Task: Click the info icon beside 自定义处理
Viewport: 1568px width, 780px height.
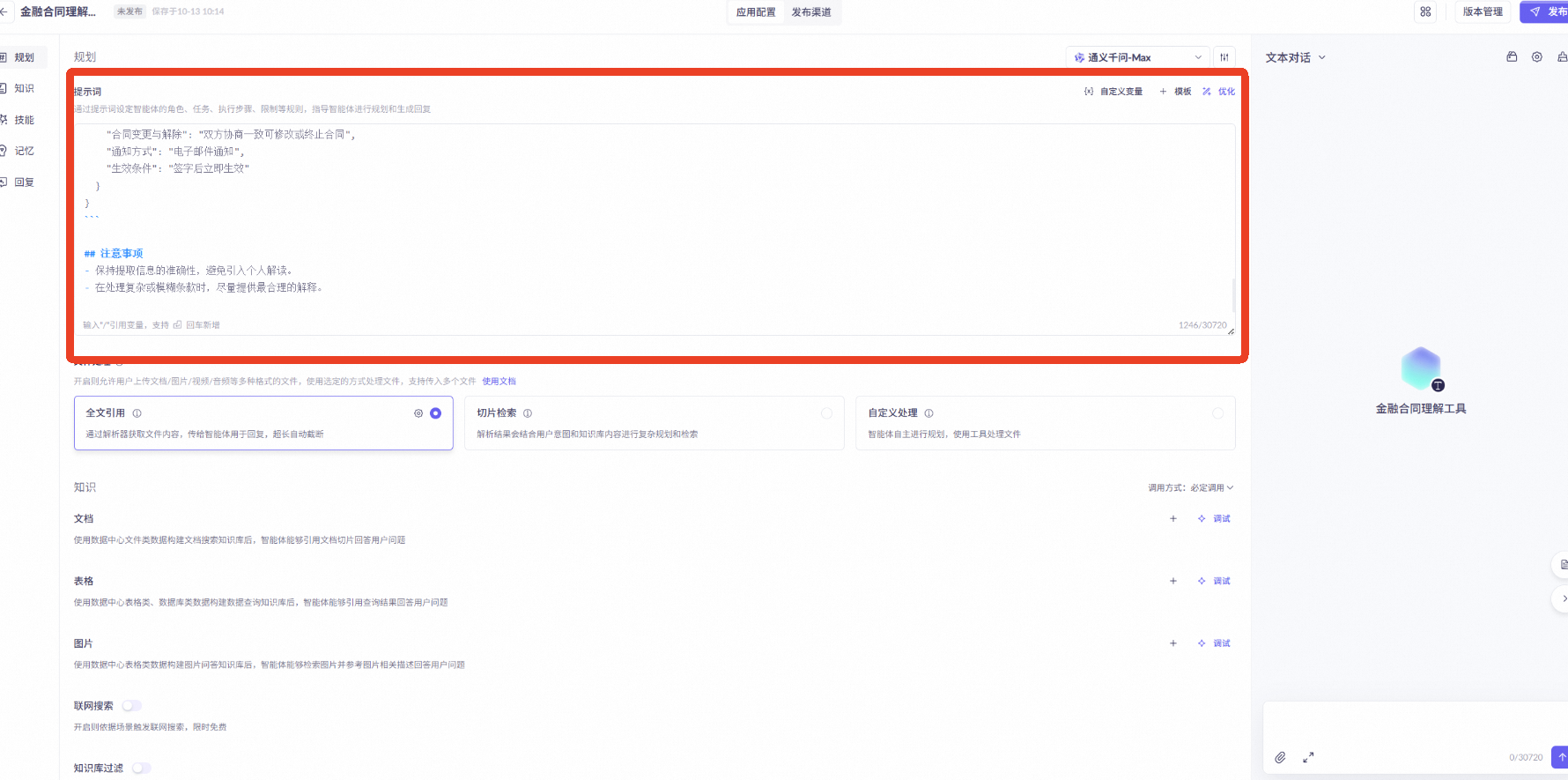Action: pyautogui.click(x=929, y=413)
